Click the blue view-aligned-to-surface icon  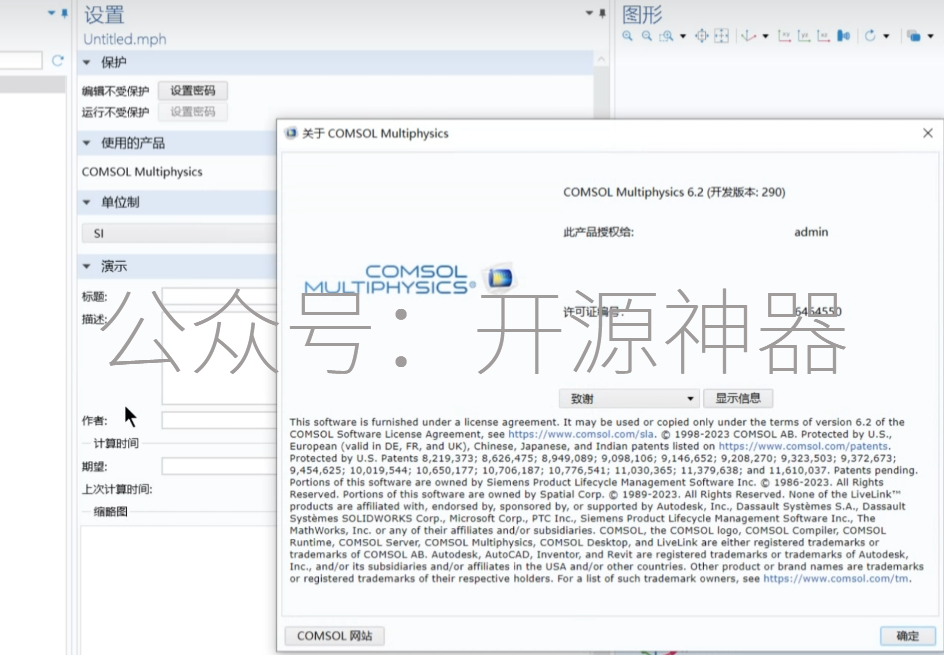point(843,36)
